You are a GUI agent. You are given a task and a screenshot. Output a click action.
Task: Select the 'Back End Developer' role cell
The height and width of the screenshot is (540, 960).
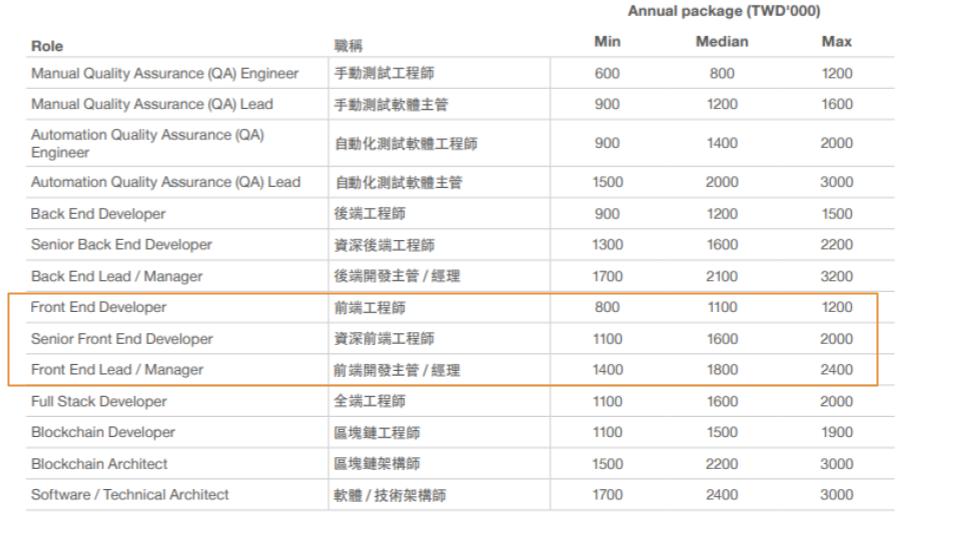[x=98, y=214]
